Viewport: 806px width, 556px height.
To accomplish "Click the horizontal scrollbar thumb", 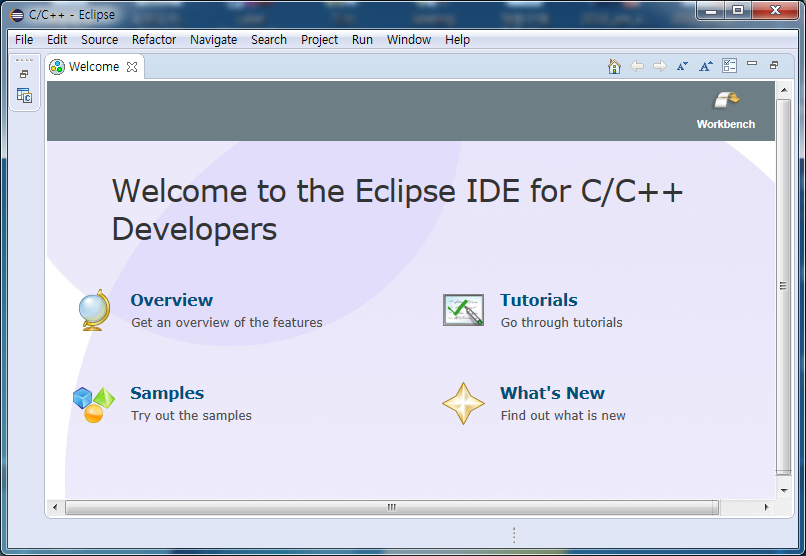I will (x=392, y=508).
